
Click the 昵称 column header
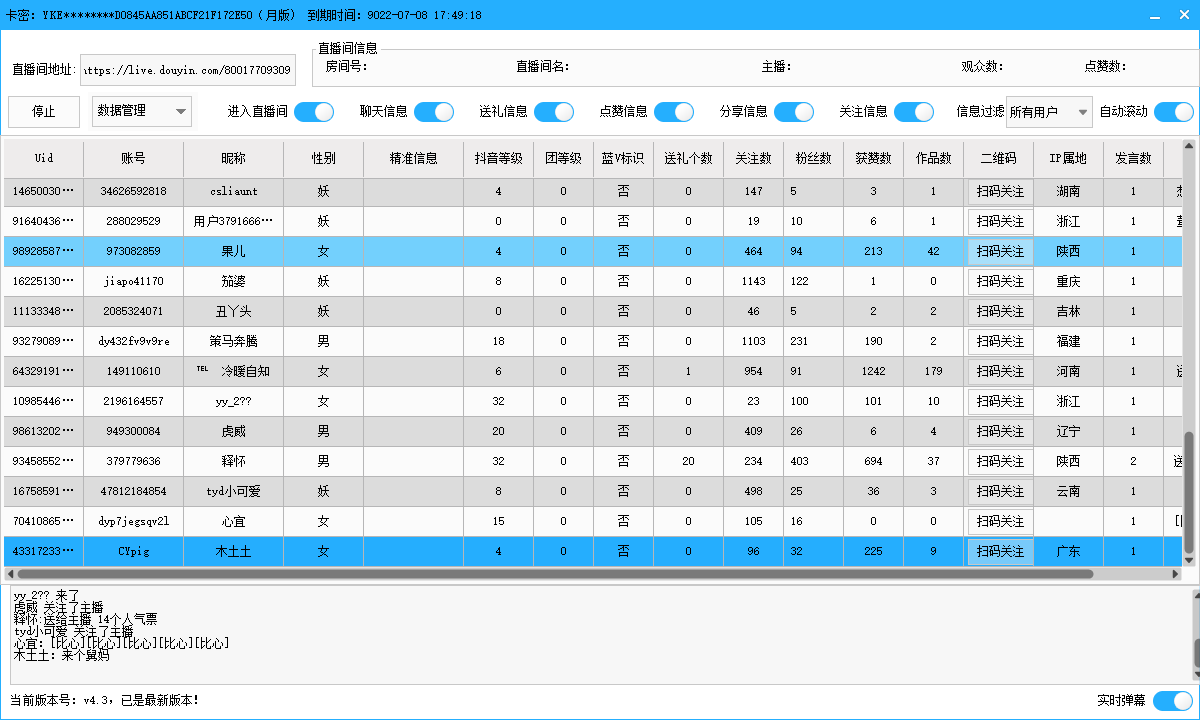tap(233, 158)
